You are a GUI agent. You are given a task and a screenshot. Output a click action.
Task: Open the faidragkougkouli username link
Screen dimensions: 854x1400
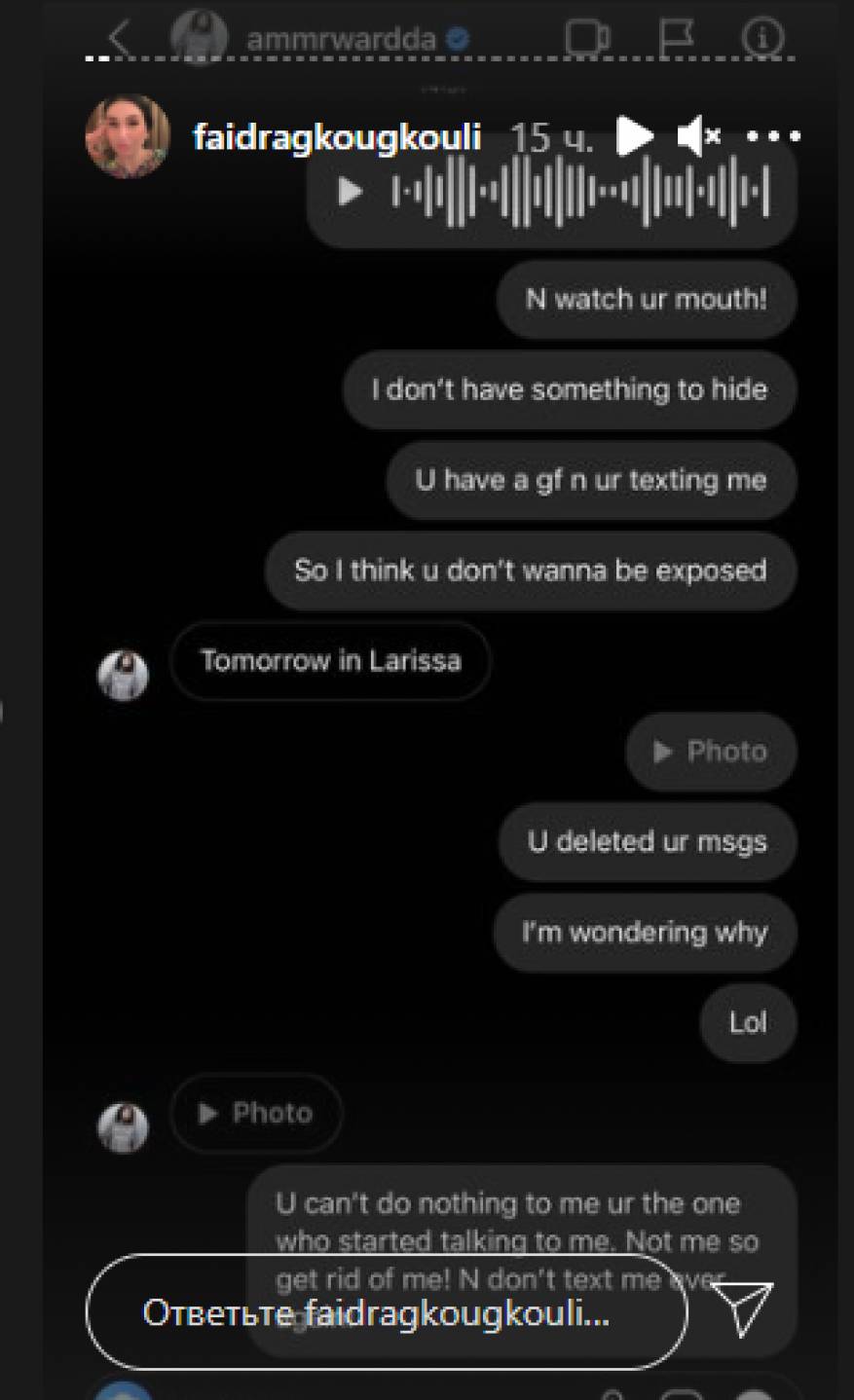click(337, 137)
